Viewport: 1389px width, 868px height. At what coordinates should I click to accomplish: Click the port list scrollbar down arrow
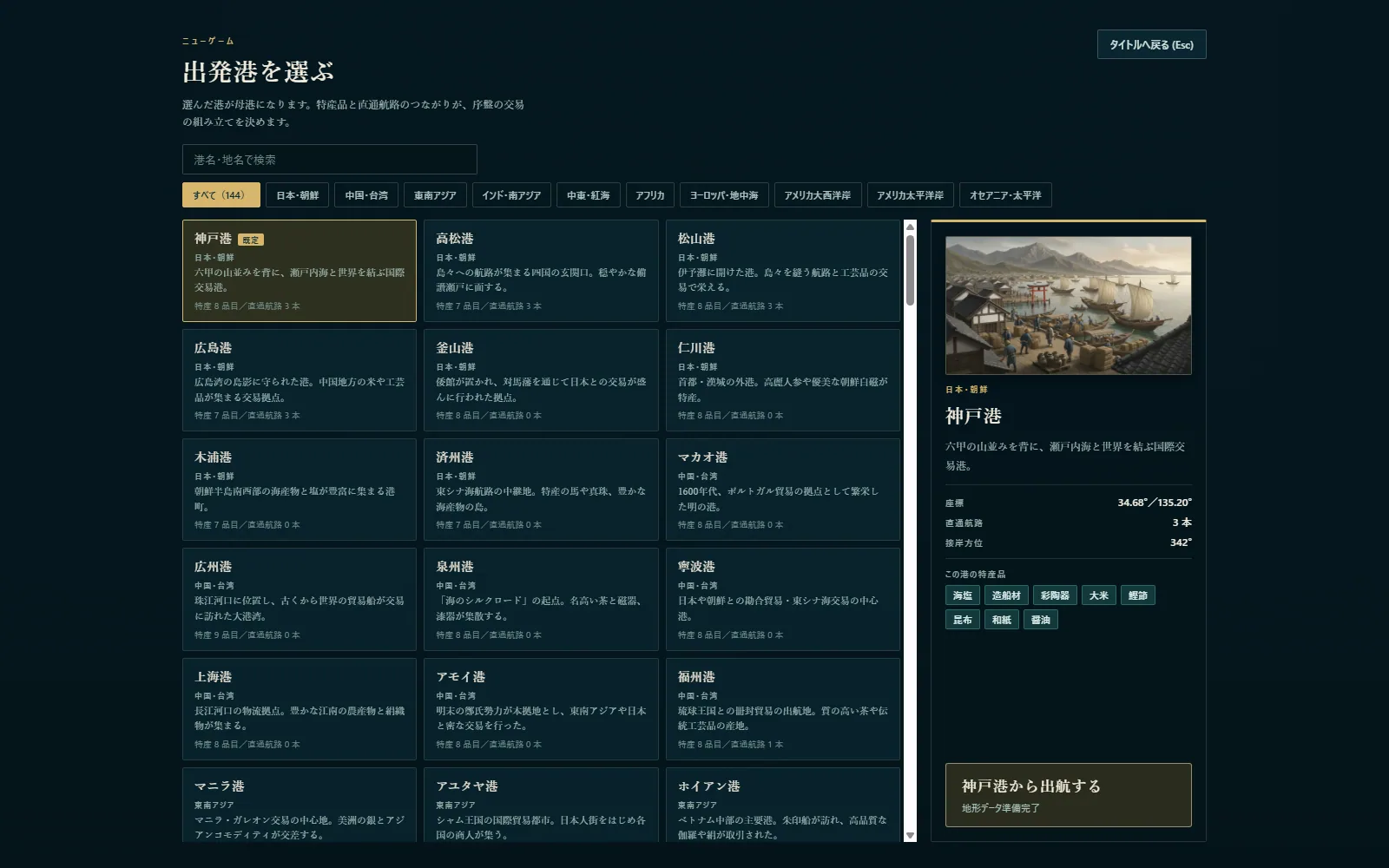coord(910,835)
